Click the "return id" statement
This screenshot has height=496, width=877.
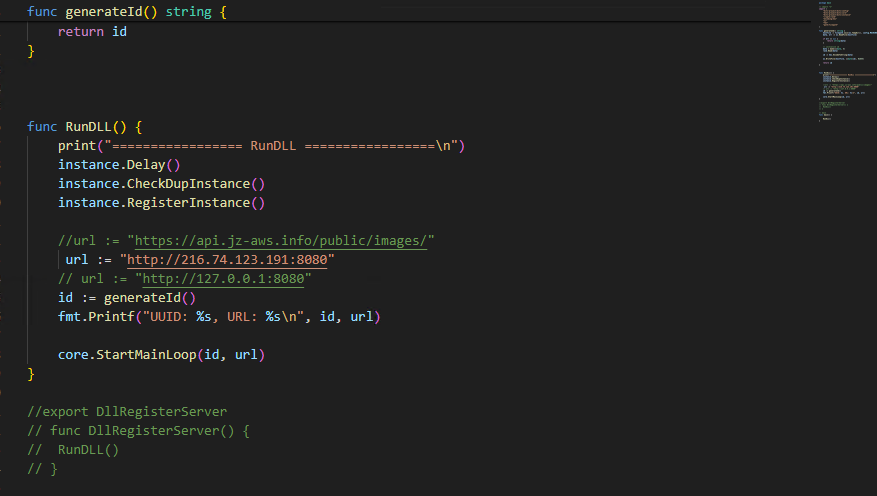pyautogui.click(x=92, y=32)
